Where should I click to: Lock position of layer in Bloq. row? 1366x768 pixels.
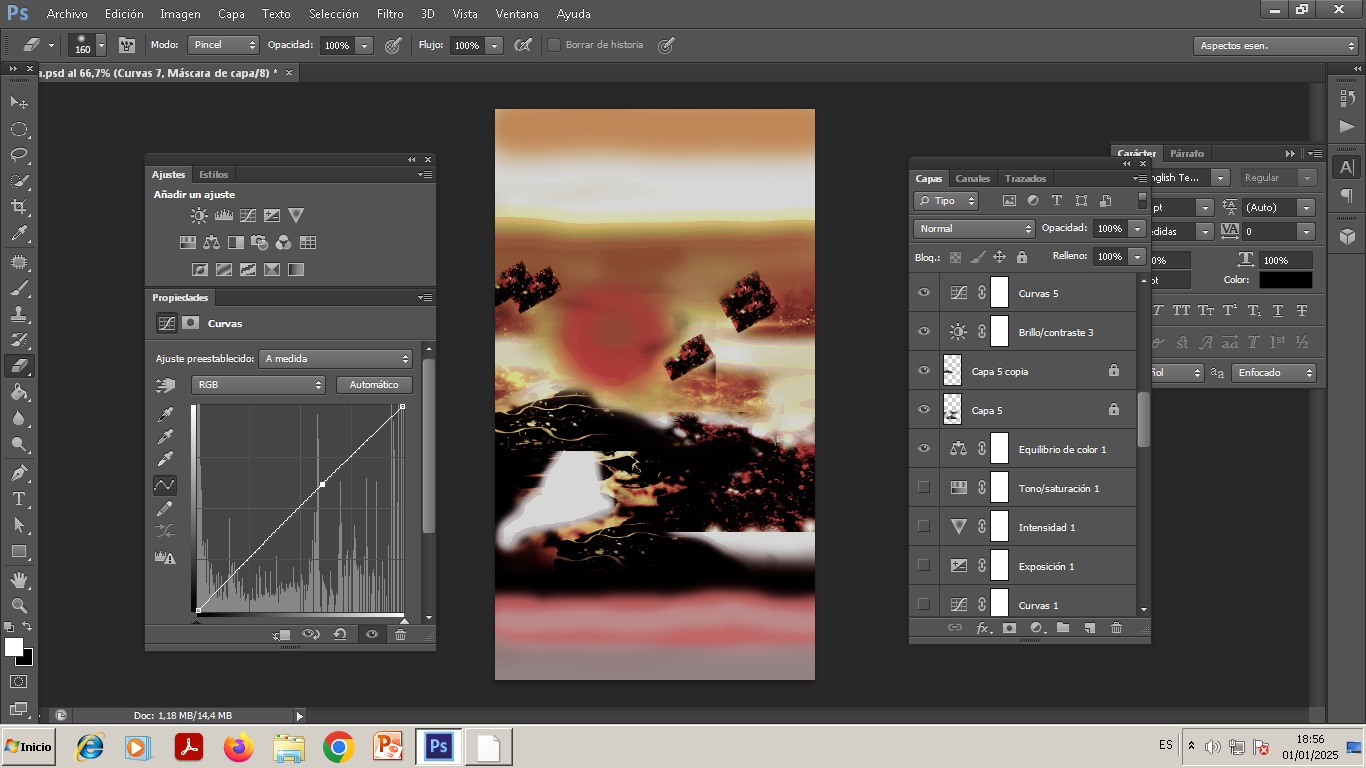[x=999, y=257]
